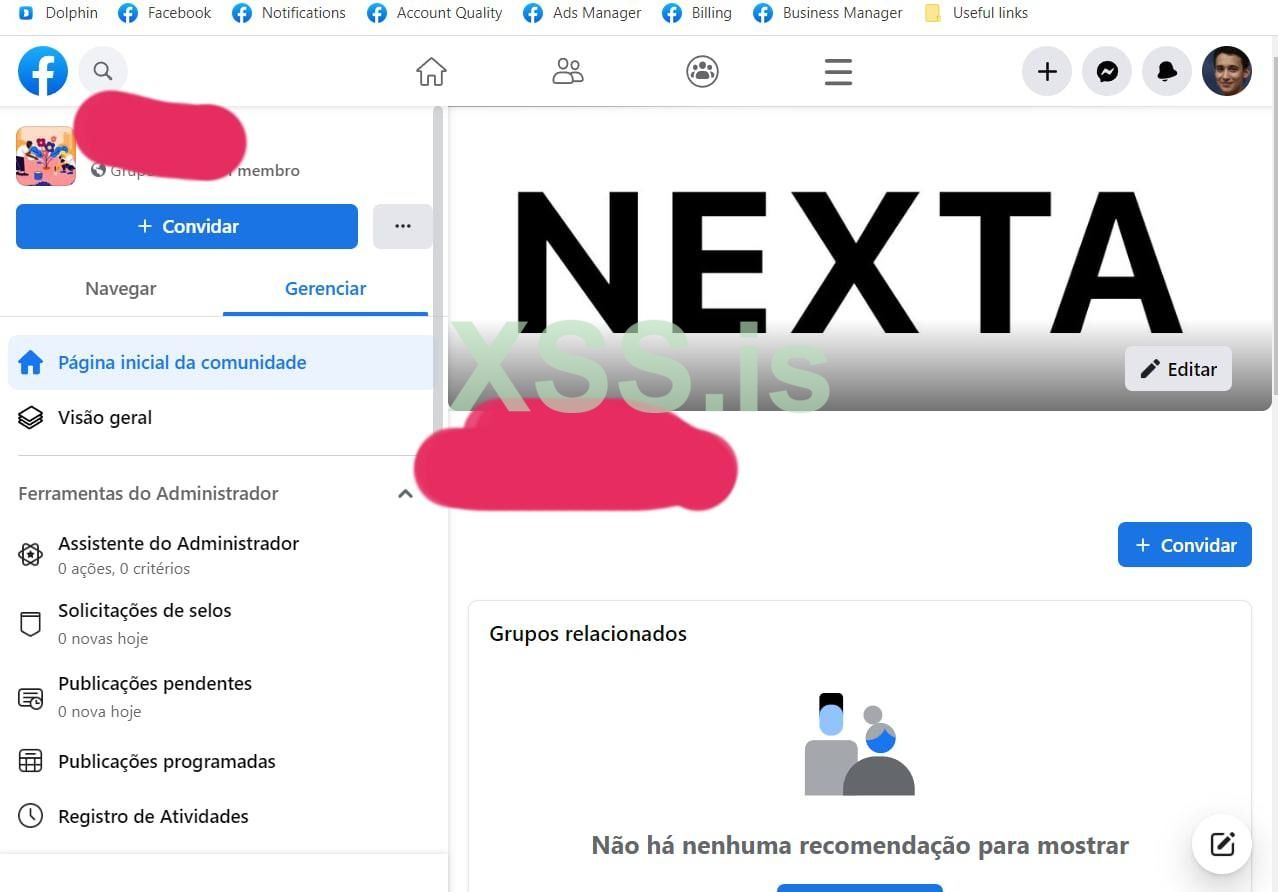The height and width of the screenshot is (892, 1278).
Task: Select Página inicial da comunidade
Action: click(x=220, y=363)
